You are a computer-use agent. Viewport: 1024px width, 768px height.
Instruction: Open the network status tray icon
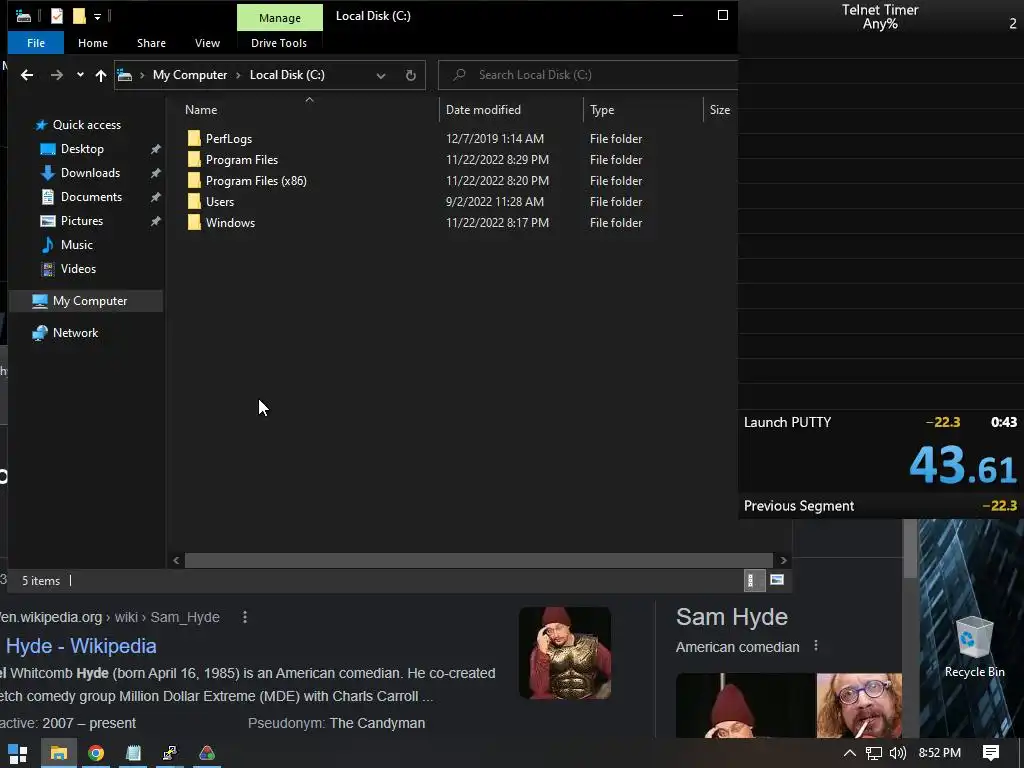[874, 754]
